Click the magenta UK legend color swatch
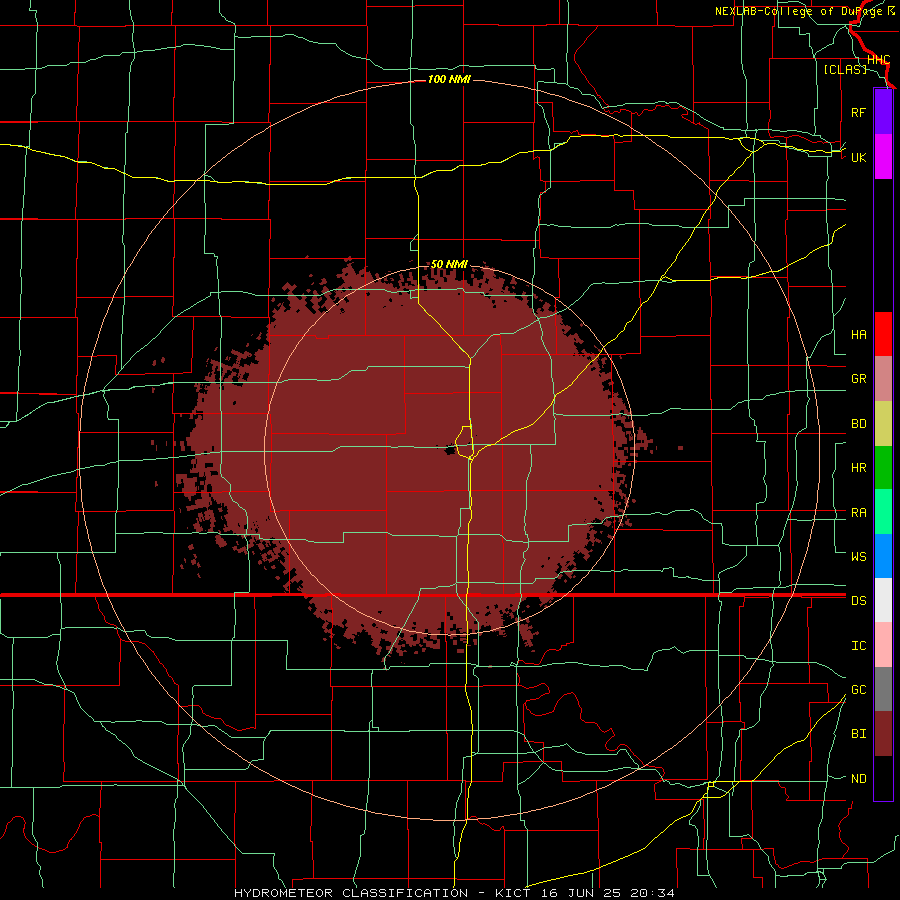Screen dimensions: 900x900 tap(883, 157)
